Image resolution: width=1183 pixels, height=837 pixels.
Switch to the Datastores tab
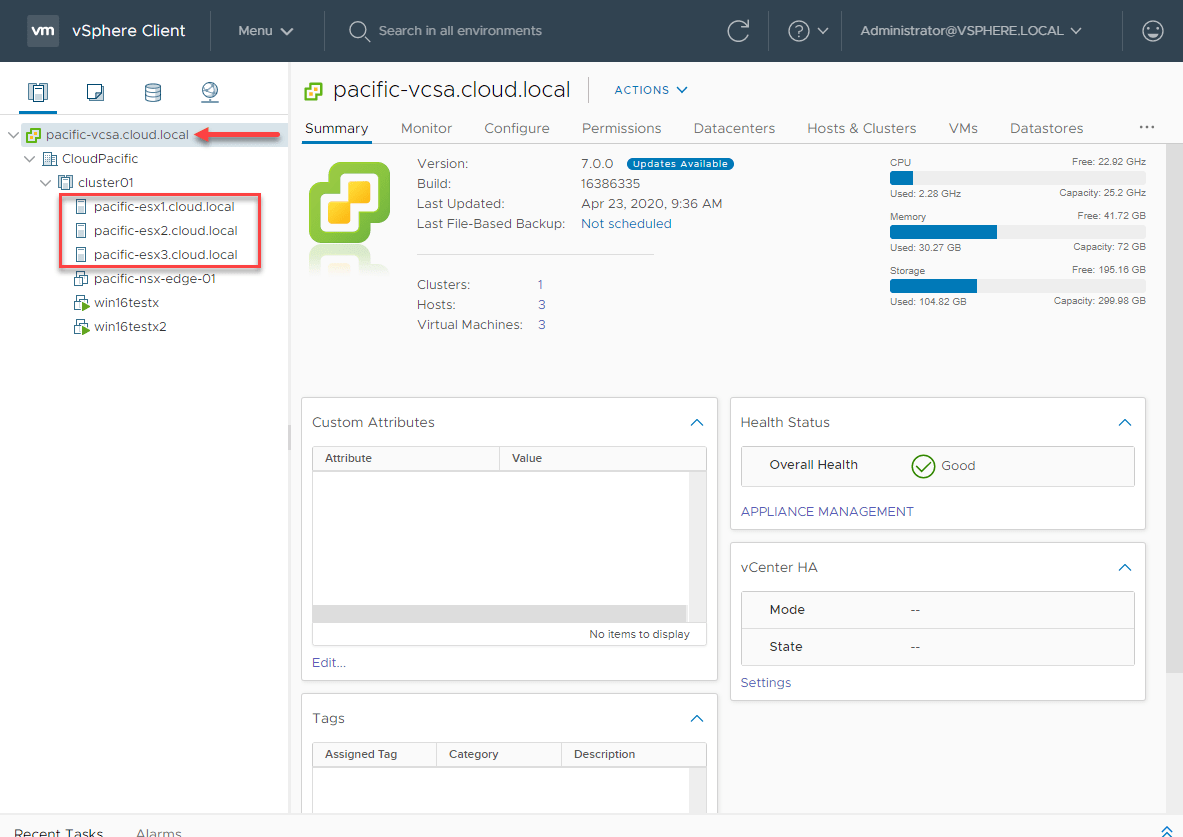click(1046, 128)
